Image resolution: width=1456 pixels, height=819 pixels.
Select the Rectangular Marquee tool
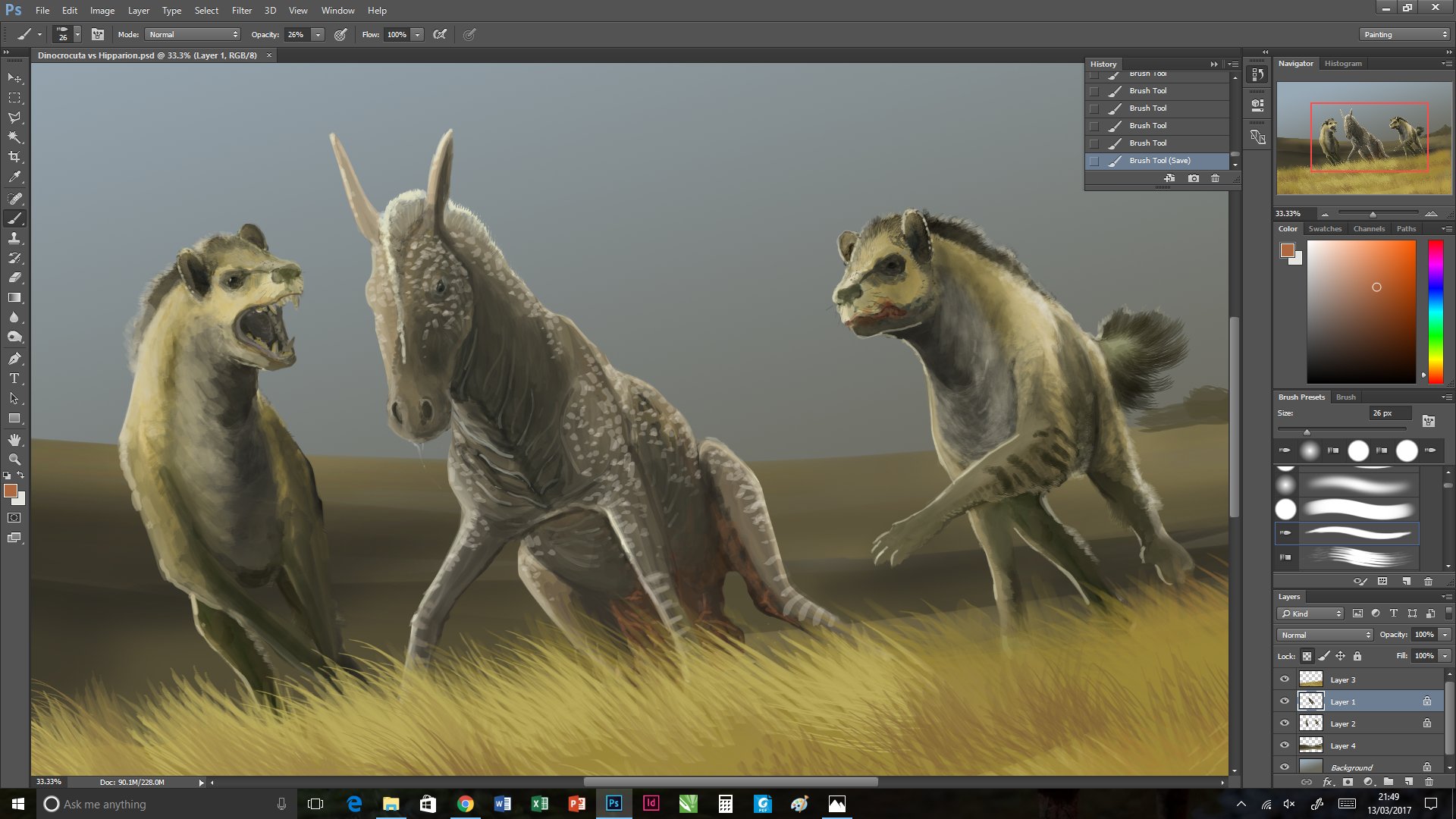pyautogui.click(x=14, y=98)
